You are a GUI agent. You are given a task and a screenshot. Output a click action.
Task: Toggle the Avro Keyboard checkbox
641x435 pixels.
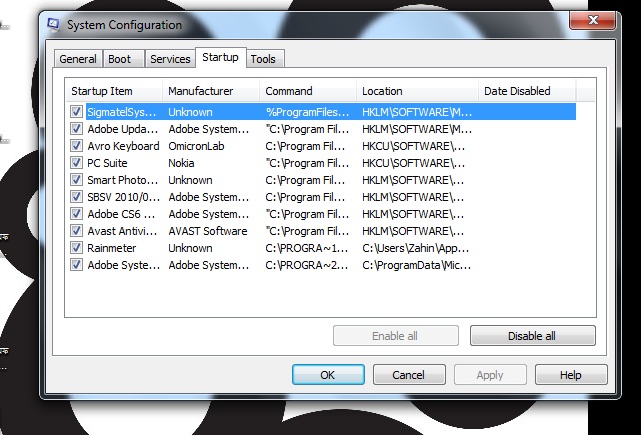[76, 146]
